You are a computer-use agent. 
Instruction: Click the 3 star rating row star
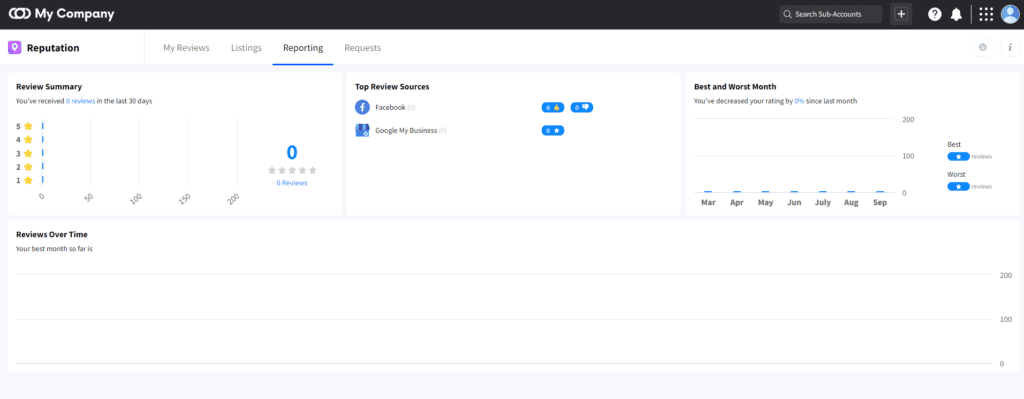pyautogui.click(x=28, y=153)
